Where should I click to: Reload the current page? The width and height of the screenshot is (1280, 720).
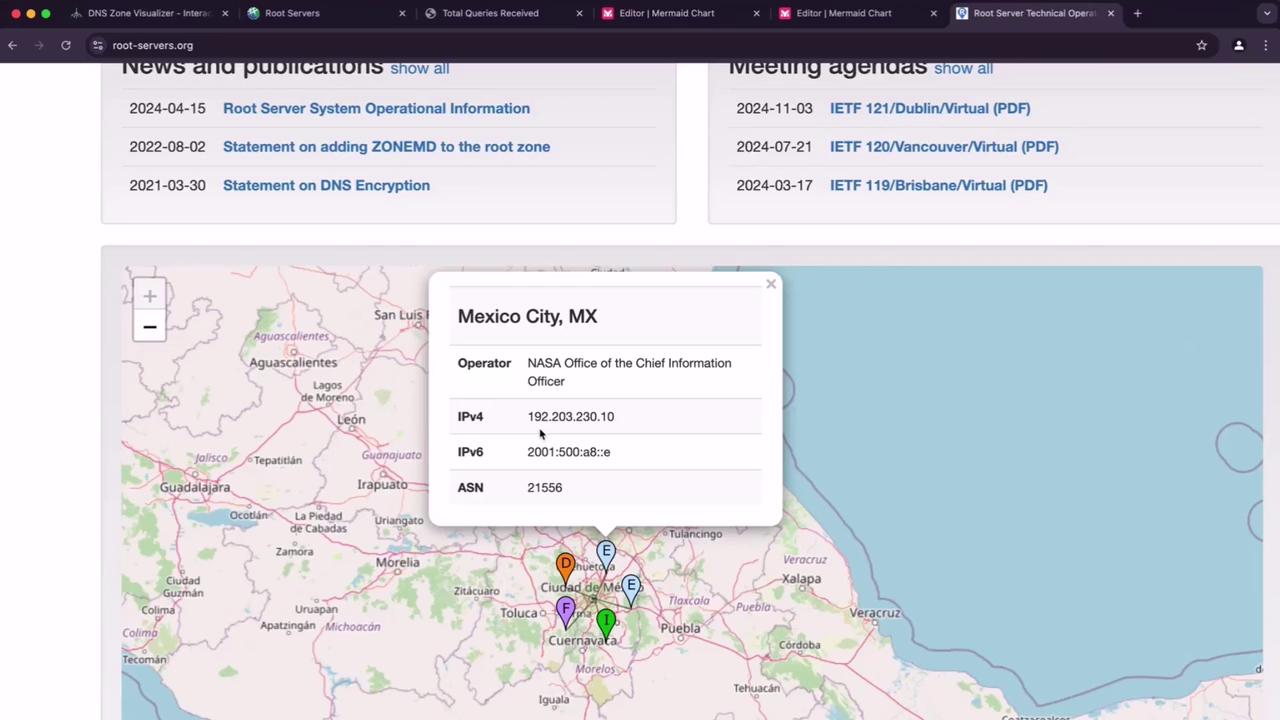pyautogui.click(x=66, y=45)
